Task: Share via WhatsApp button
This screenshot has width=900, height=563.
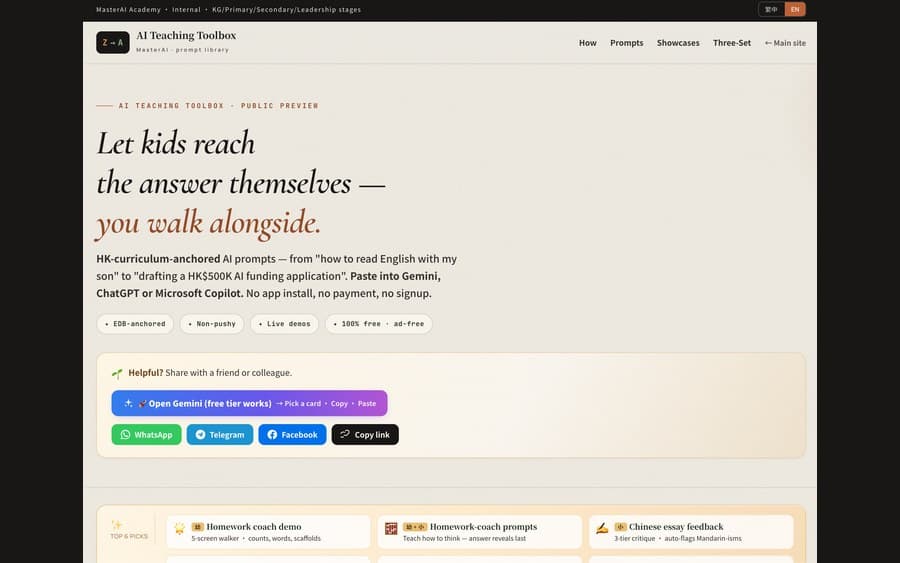Action: [146, 434]
